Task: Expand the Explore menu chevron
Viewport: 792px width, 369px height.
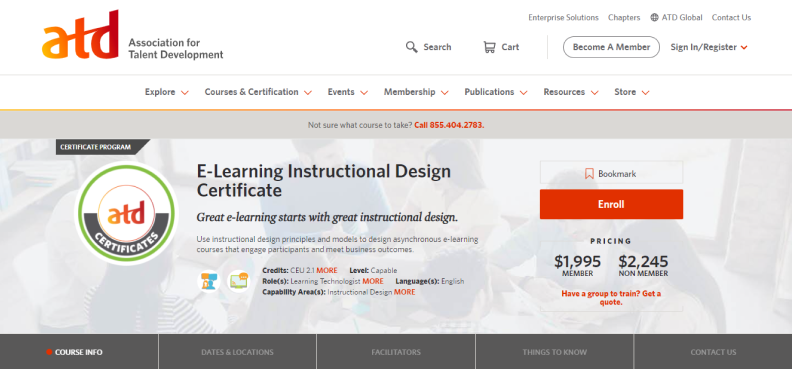Action: coord(184,93)
